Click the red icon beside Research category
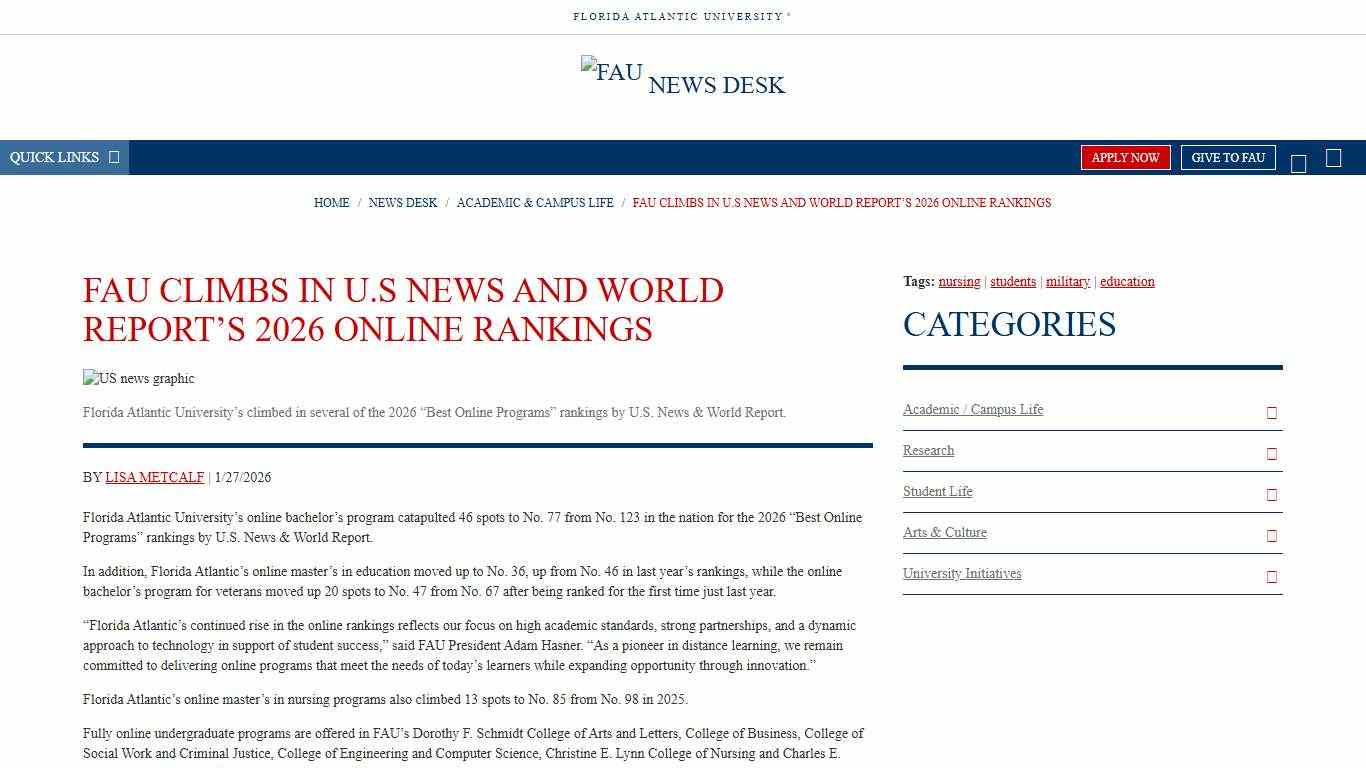 click(1271, 453)
